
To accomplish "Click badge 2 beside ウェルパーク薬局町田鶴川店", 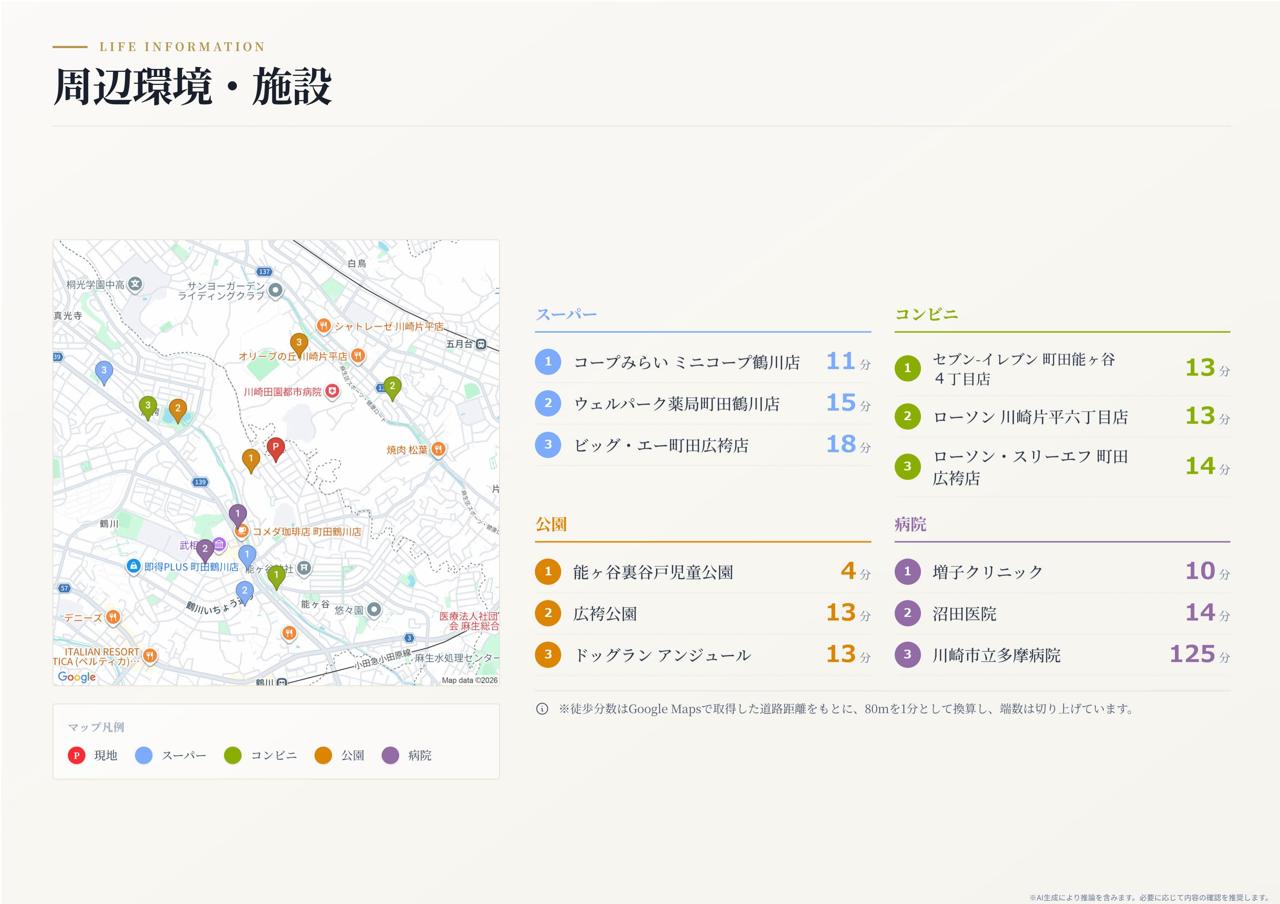I will 548,403.
